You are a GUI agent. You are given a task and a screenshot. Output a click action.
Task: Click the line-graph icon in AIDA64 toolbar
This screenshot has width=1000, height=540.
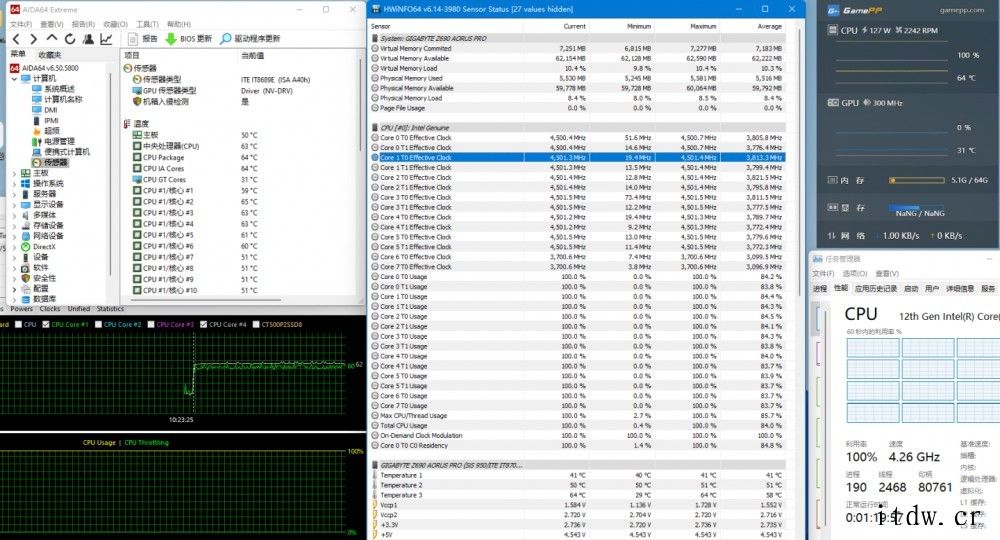[x=106, y=39]
